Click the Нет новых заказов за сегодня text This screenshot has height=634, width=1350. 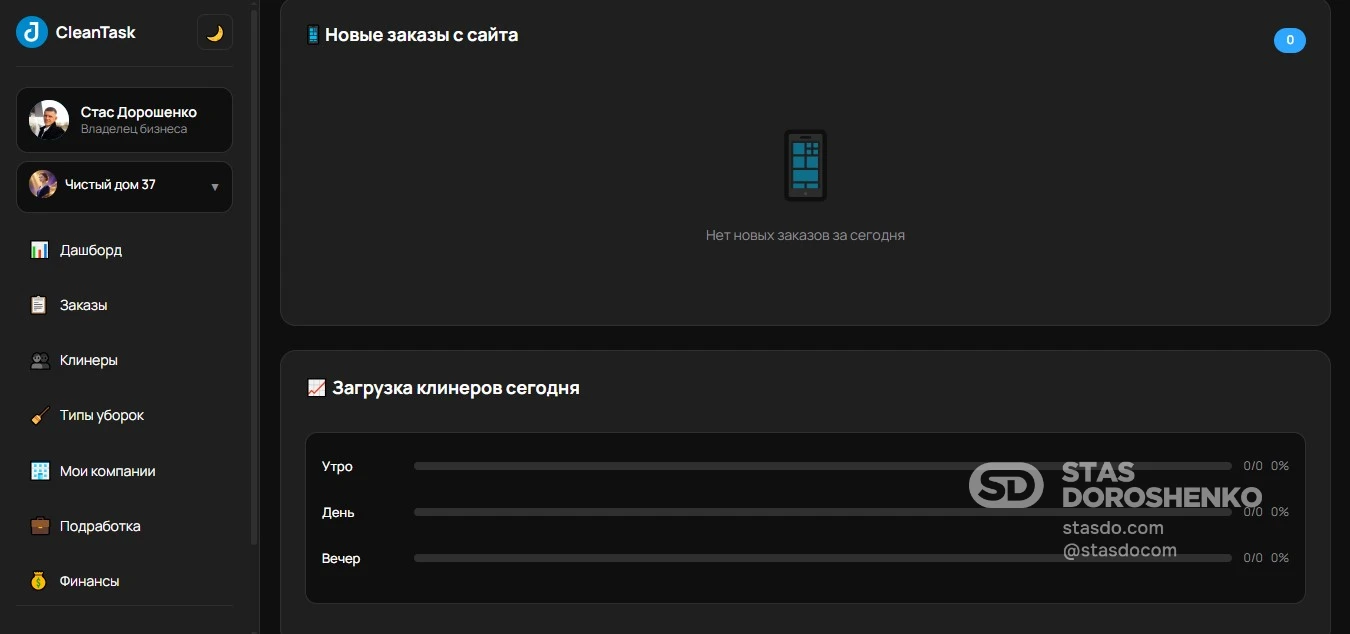pyautogui.click(x=805, y=235)
